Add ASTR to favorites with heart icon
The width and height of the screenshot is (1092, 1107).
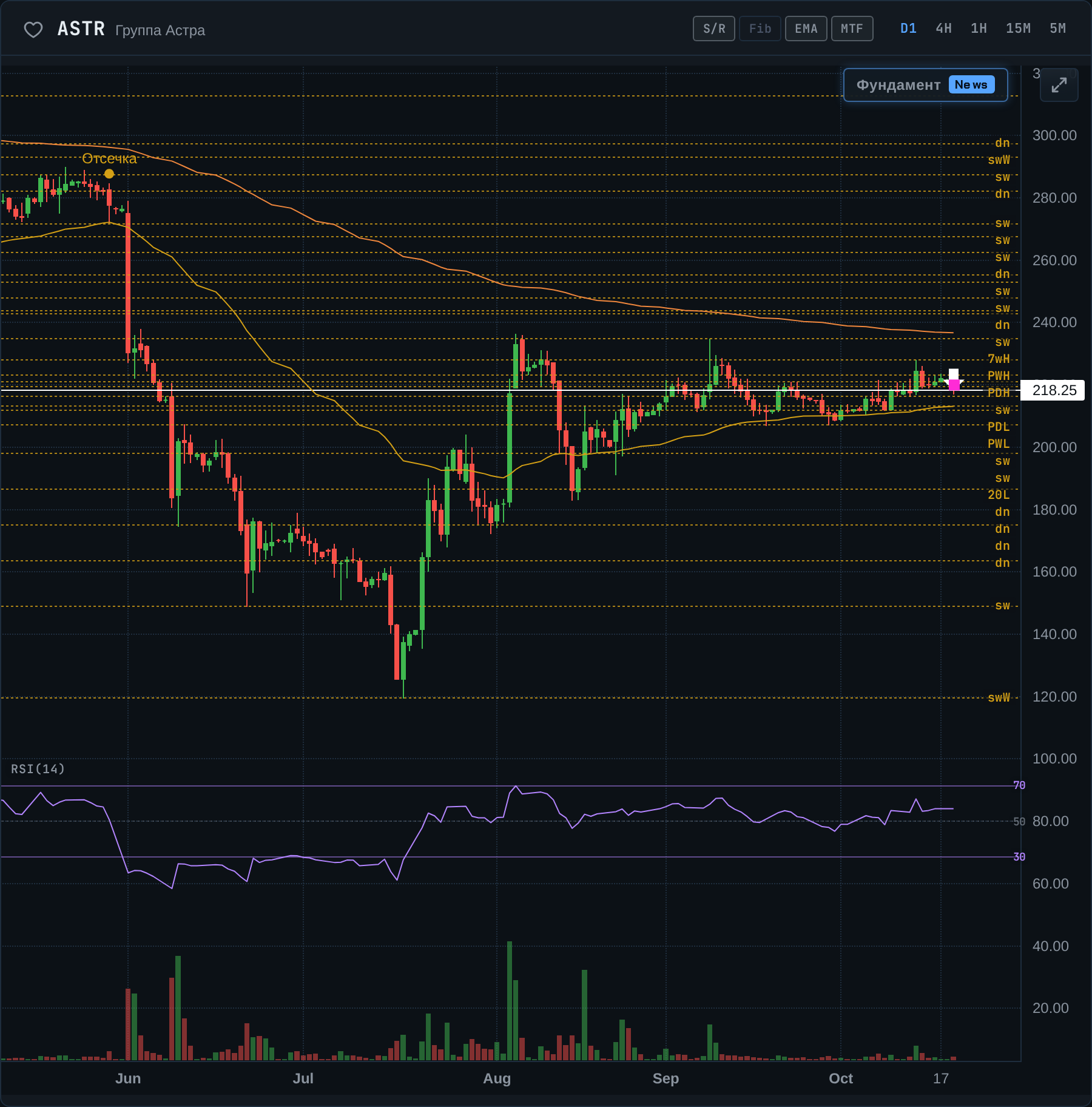pos(33,29)
